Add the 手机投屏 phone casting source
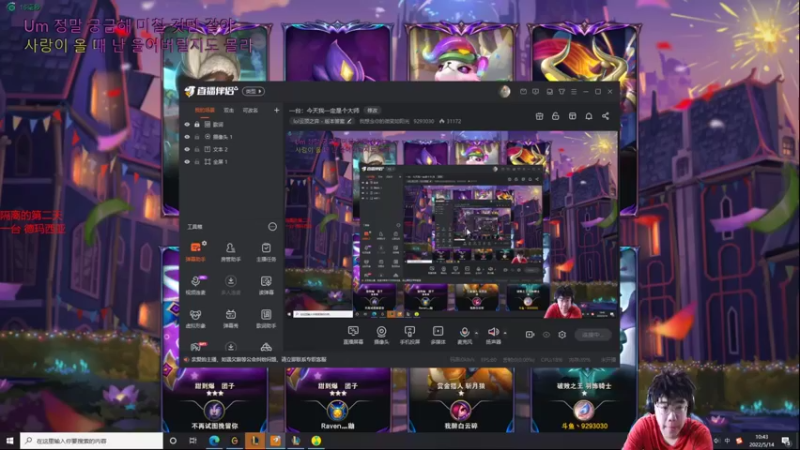The width and height of the screenshot is (800, 450). 410,335
